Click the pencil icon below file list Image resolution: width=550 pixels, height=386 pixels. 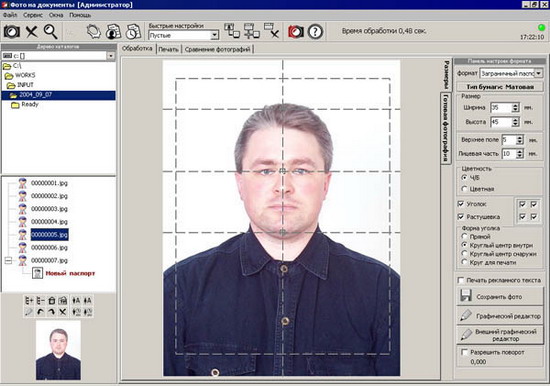click(29, 312)
